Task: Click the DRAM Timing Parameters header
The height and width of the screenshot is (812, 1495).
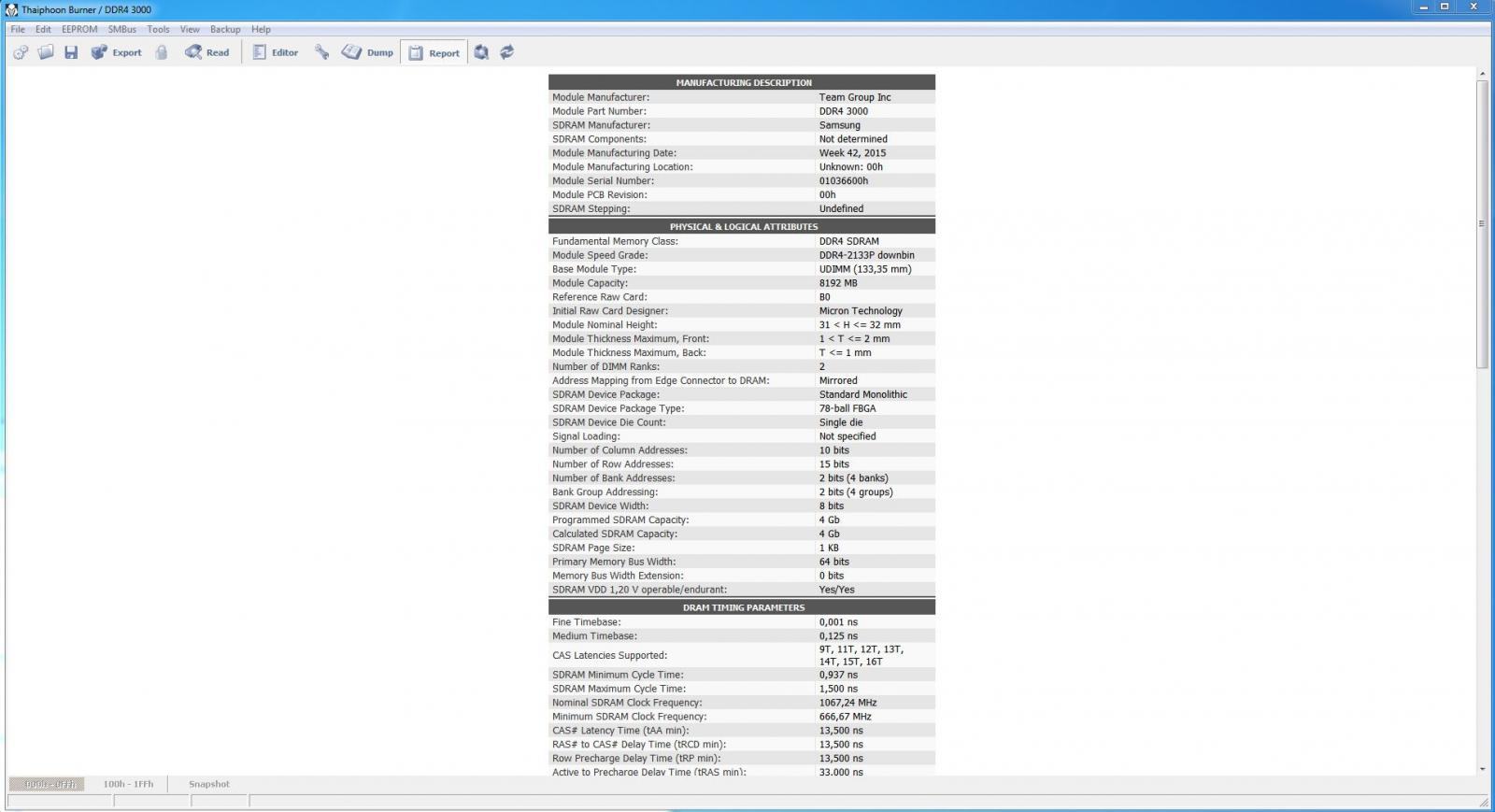Action: click(x=742, y=607)
